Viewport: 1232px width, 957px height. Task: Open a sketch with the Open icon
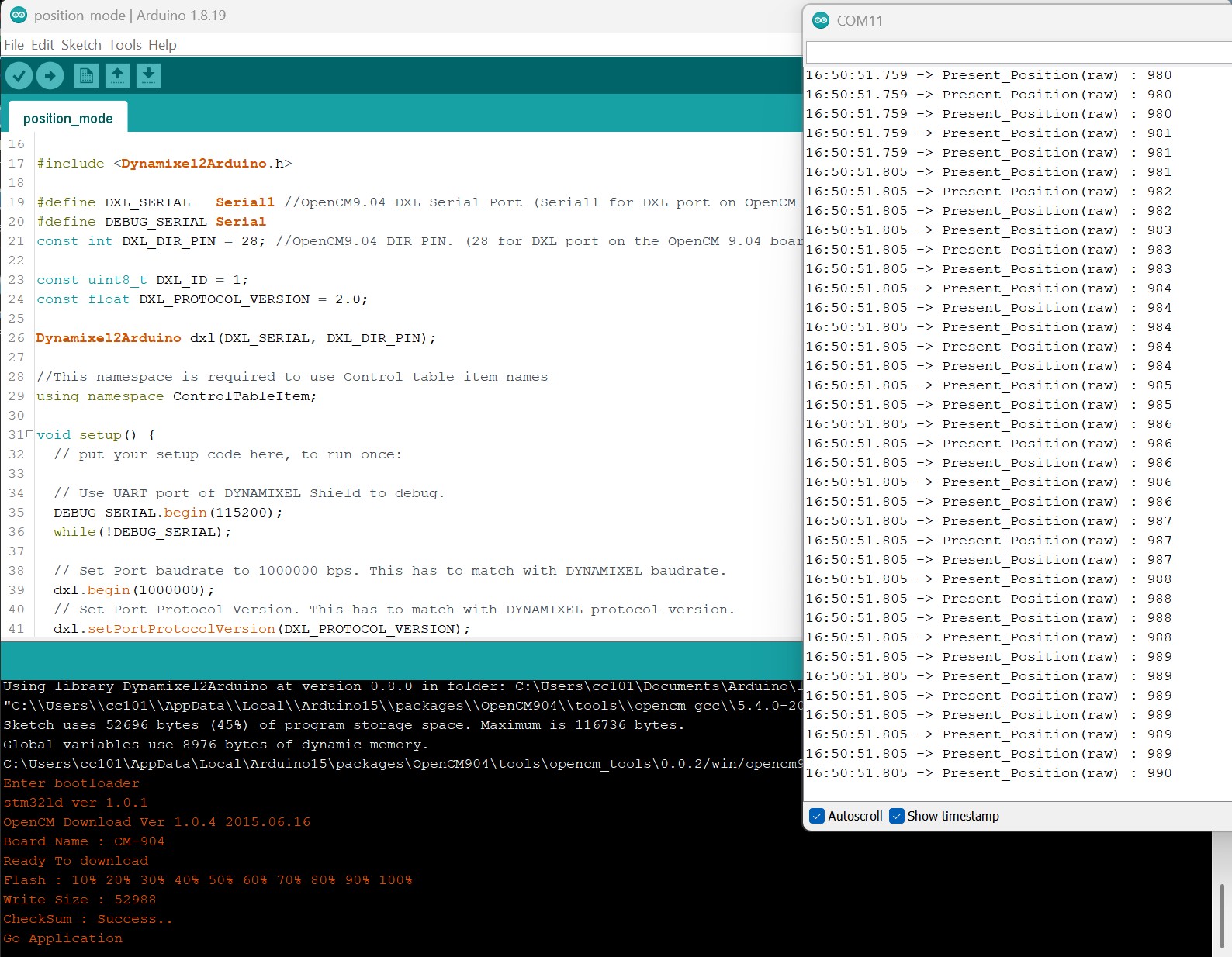117,75
